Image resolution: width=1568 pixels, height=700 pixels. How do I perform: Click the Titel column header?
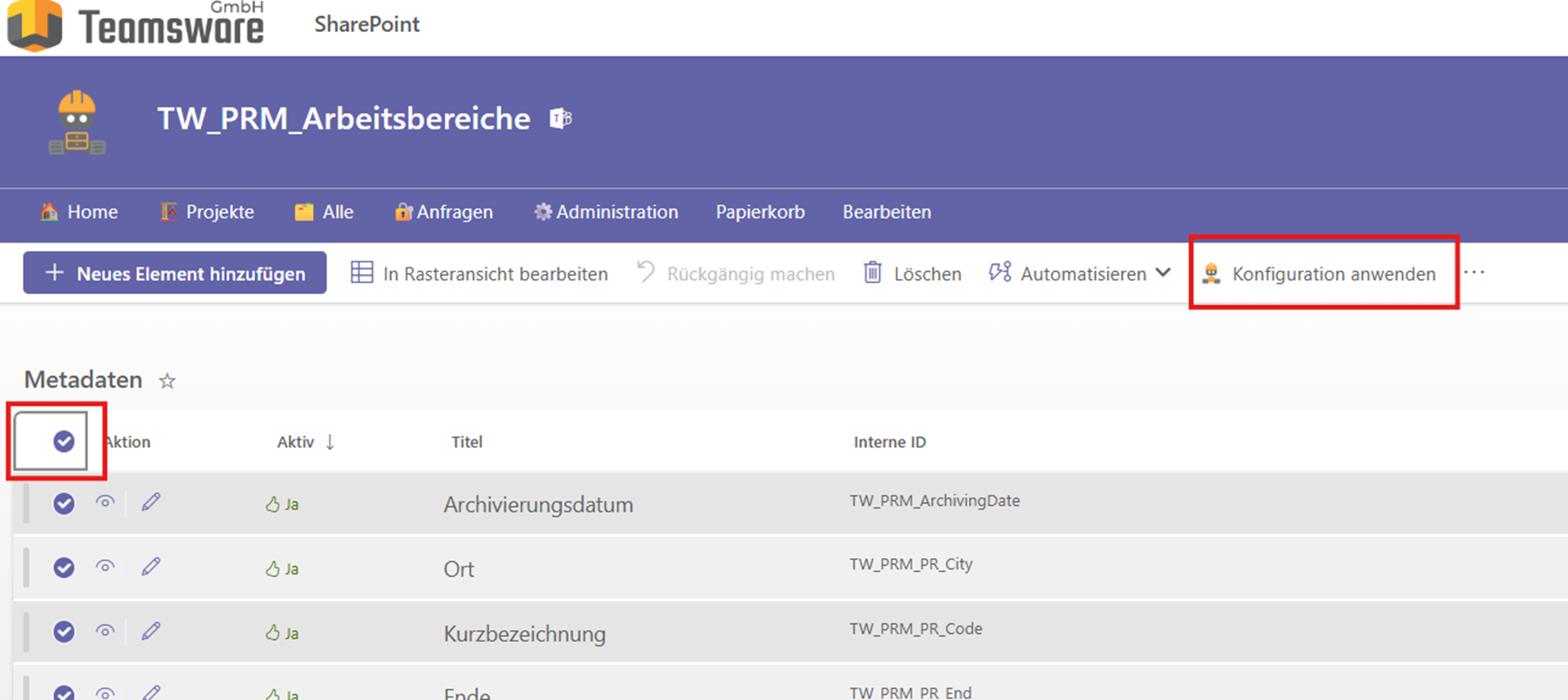[x=466, y=442]
